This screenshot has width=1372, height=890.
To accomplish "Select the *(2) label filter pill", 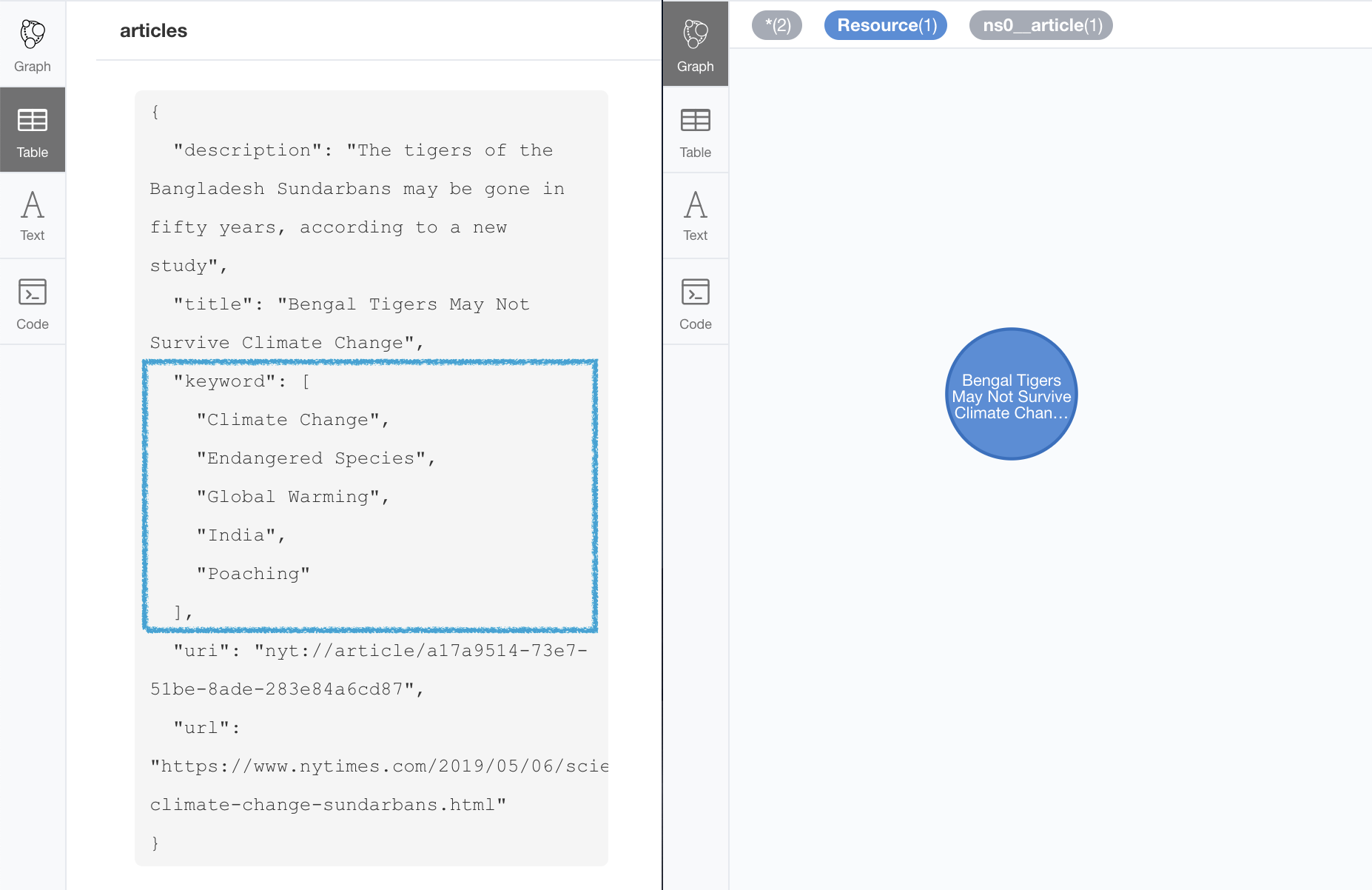I will coord(777,25).
